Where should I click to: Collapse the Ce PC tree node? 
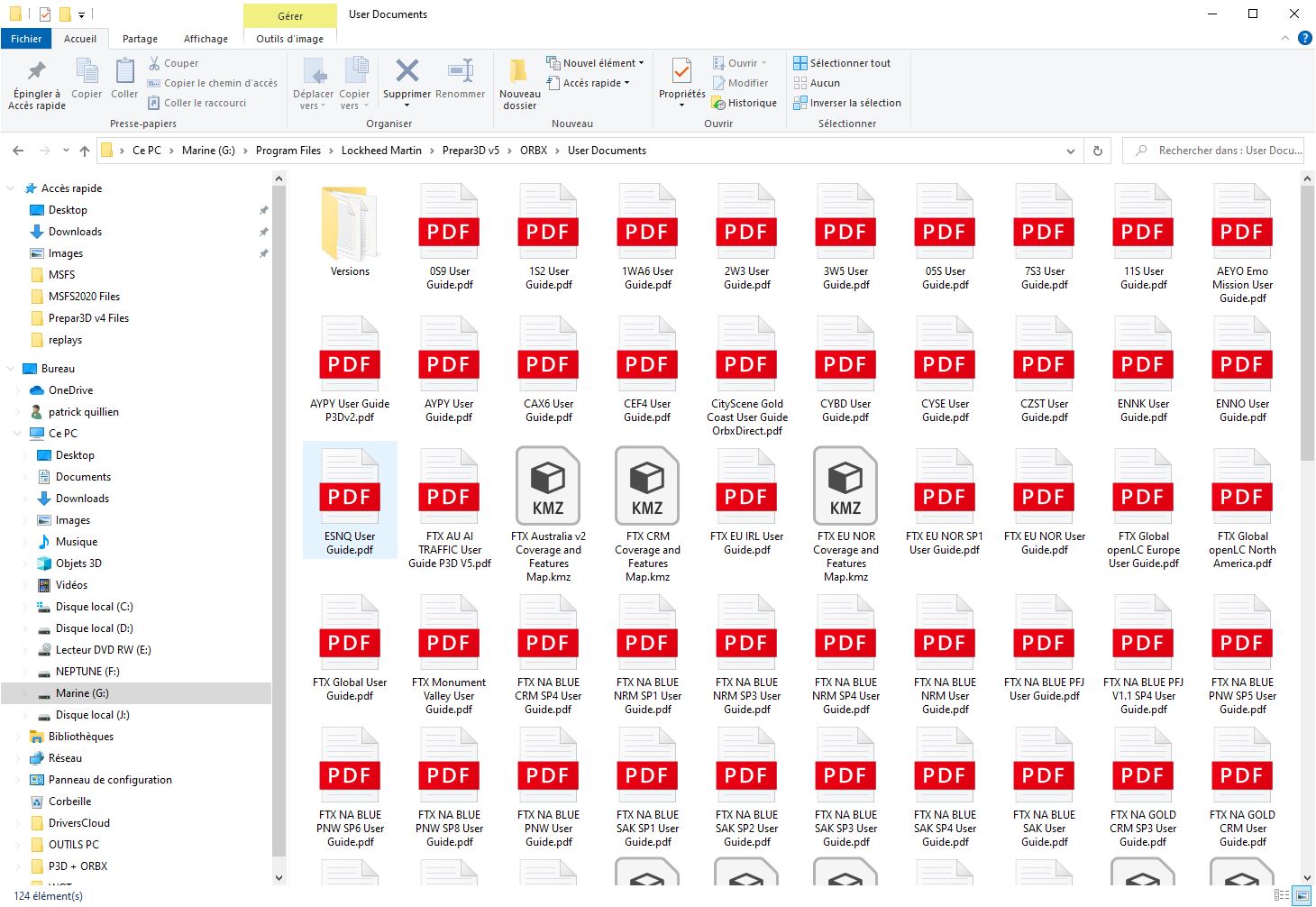[x=18, y=434]
